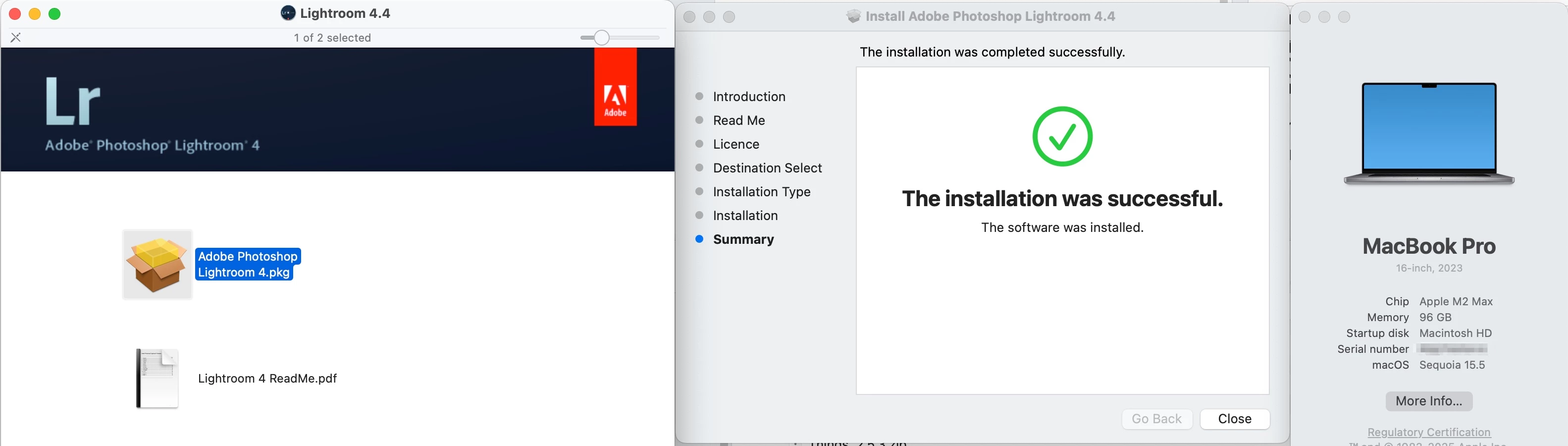
Task: Click the MacBook Pro title text
Action: [x=1429, y=246]
